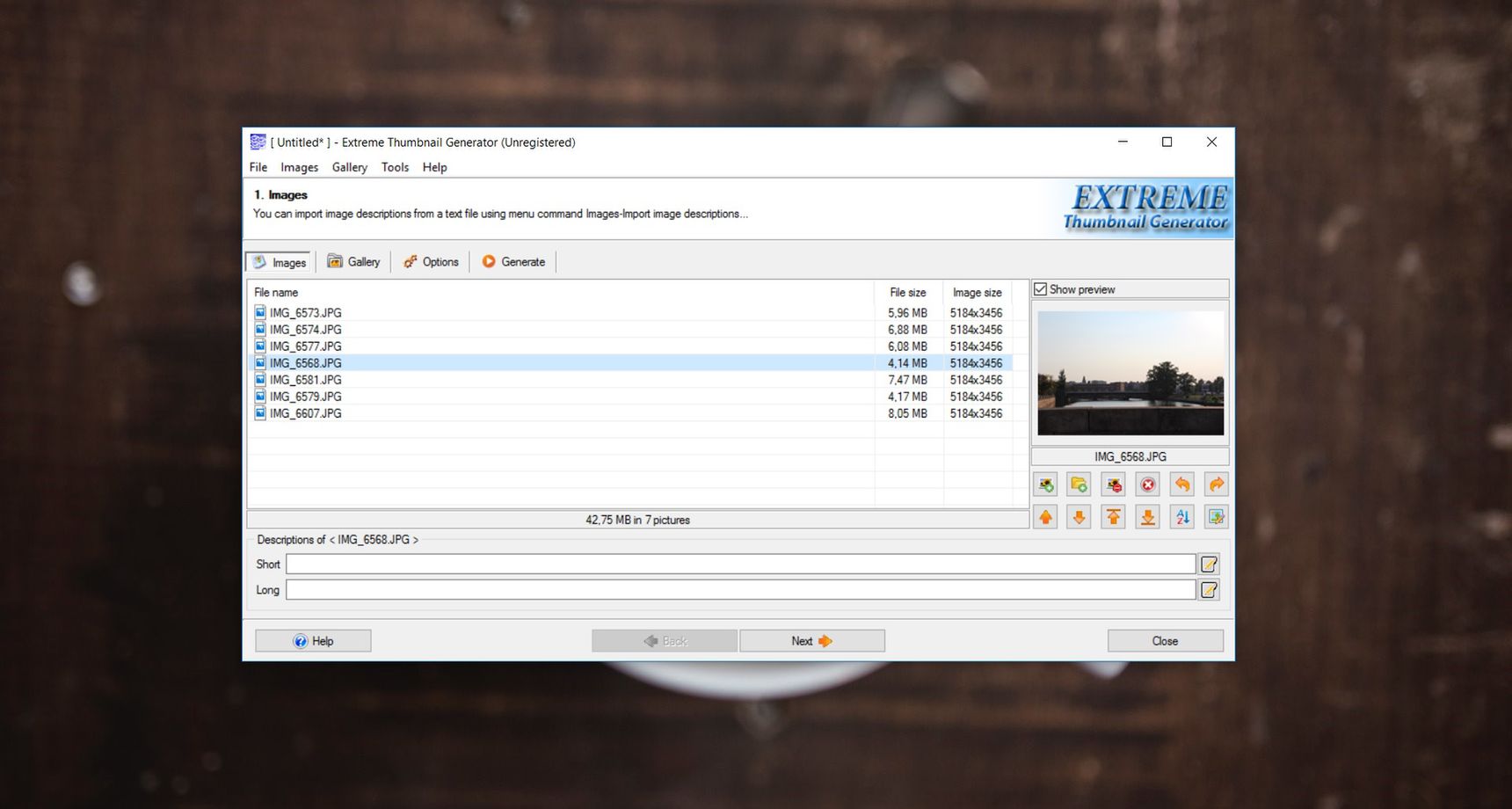Move the selected image to the top
The height and width of the screenshot is (809, 1512).
1114,517
